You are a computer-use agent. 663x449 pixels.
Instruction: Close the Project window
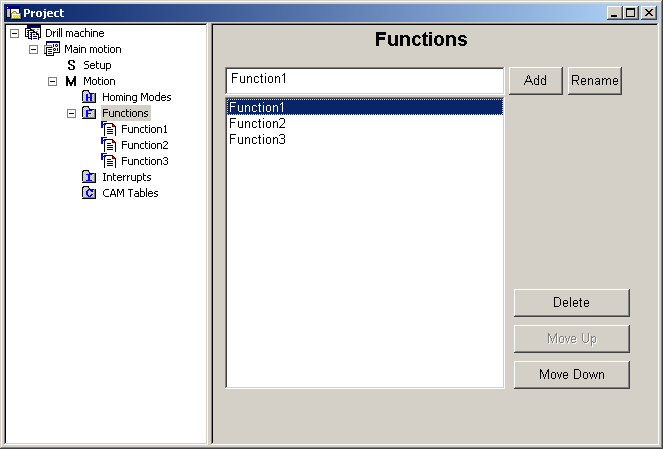point(648,13)
